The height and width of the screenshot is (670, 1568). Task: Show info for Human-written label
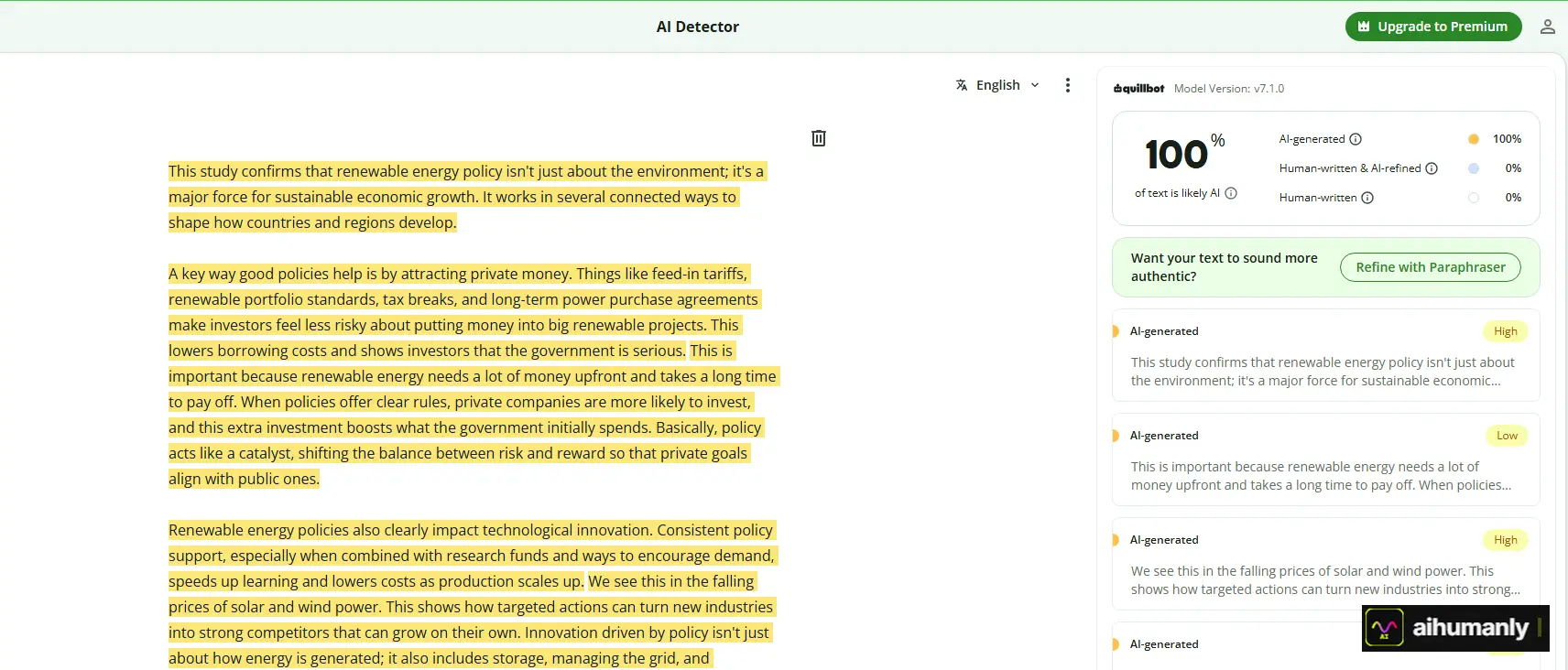click(x=1367, y=198)
